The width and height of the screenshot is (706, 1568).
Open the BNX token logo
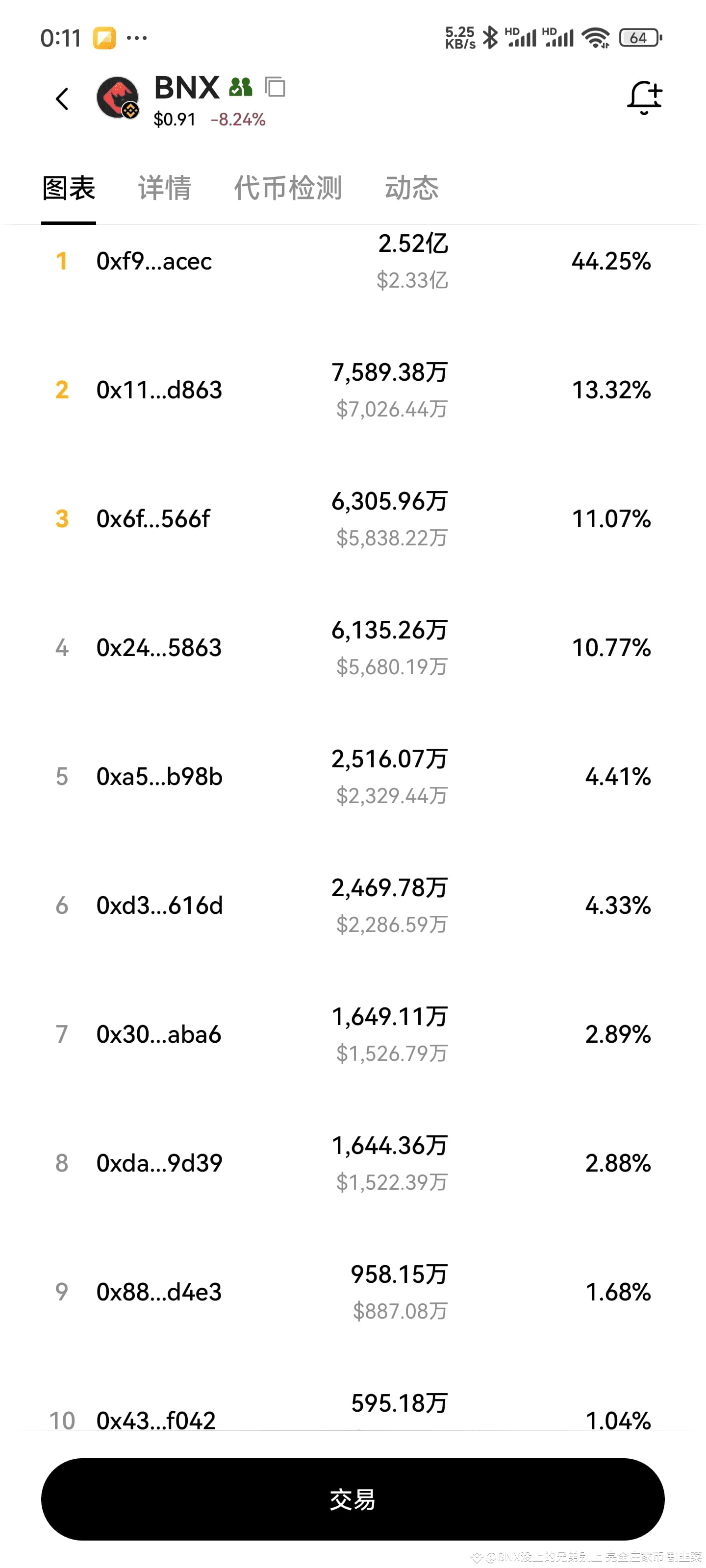pyautogui.click(x=118, y=98)
